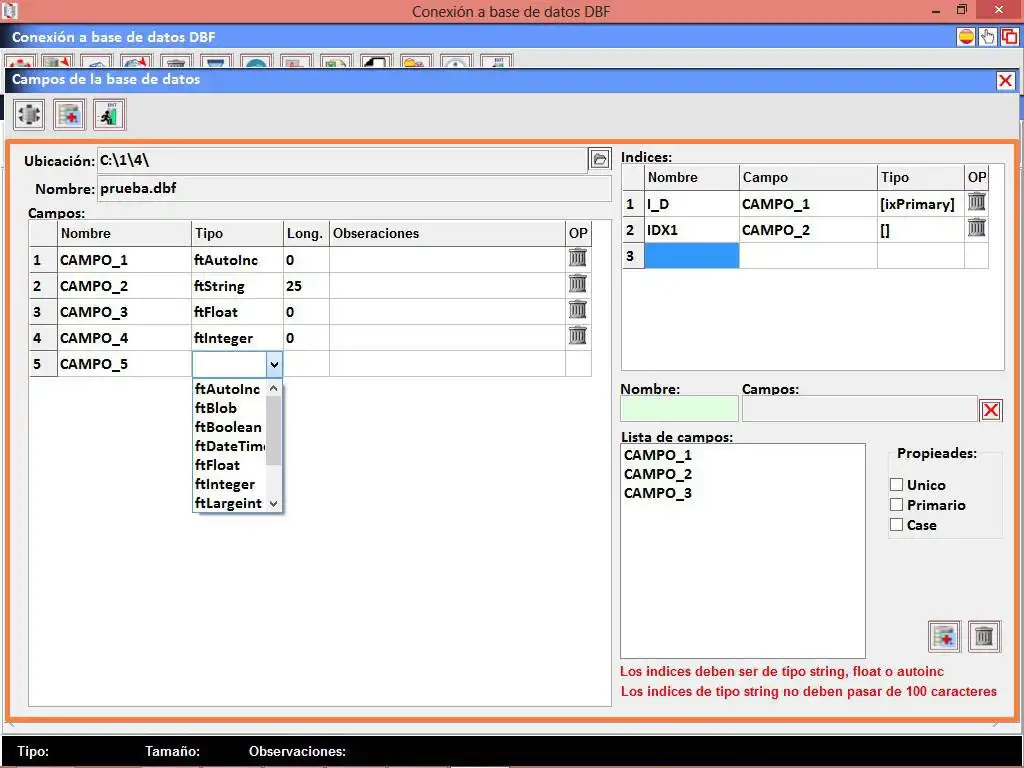Click the ftString type cell

pos(237,285)
